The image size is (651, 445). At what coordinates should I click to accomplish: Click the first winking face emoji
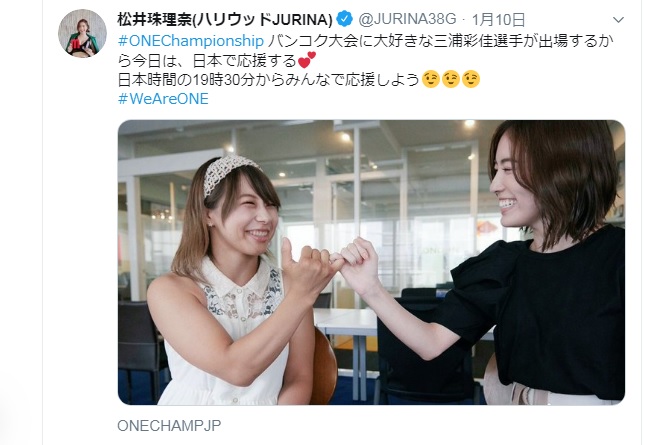coord(431,79)
